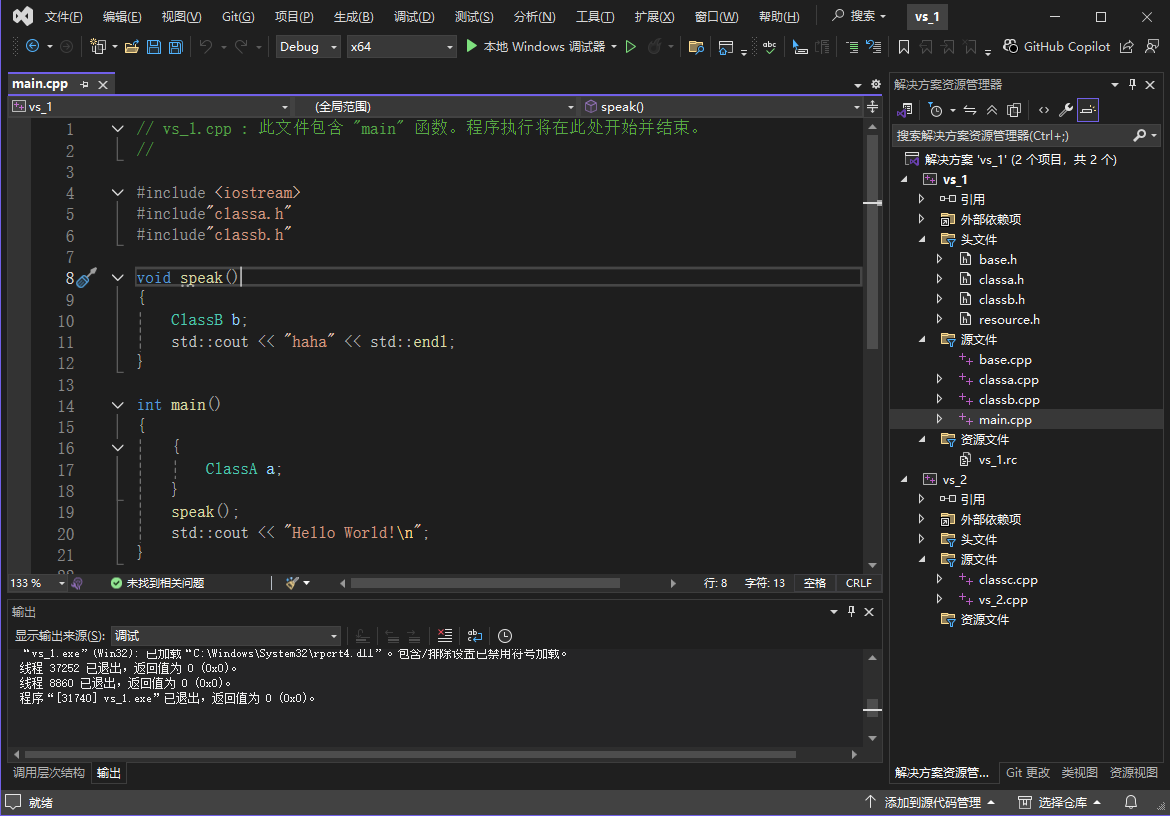This screenshot has width=1170, height=816.
Task: Click the navigate backward arrow icon
Action: click(32, 46)
